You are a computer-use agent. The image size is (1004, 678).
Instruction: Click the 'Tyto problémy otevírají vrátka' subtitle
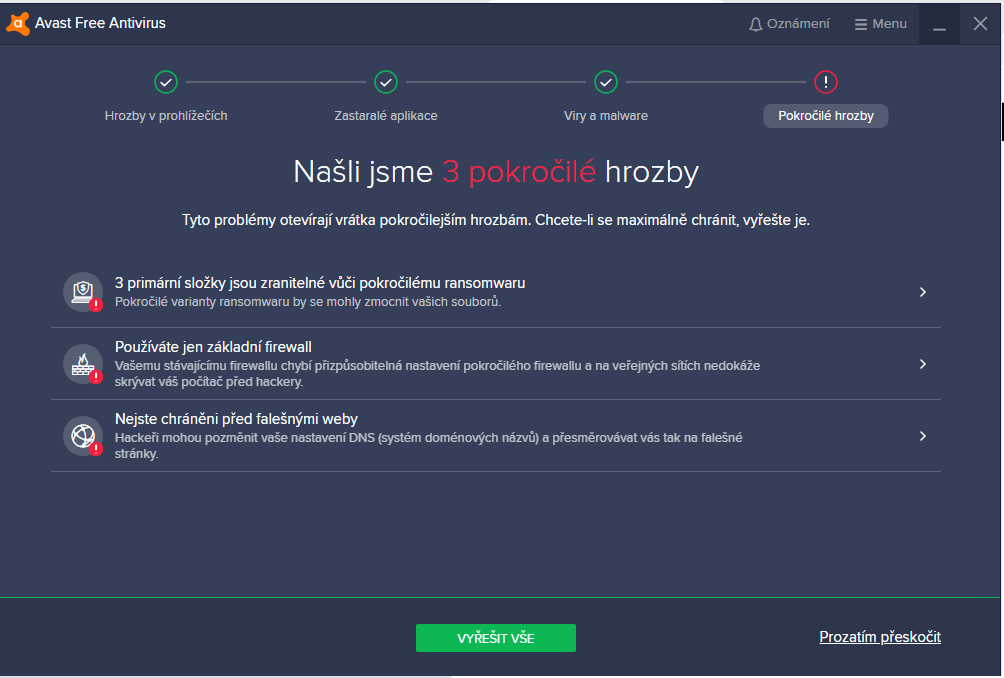tap(496, 220)
